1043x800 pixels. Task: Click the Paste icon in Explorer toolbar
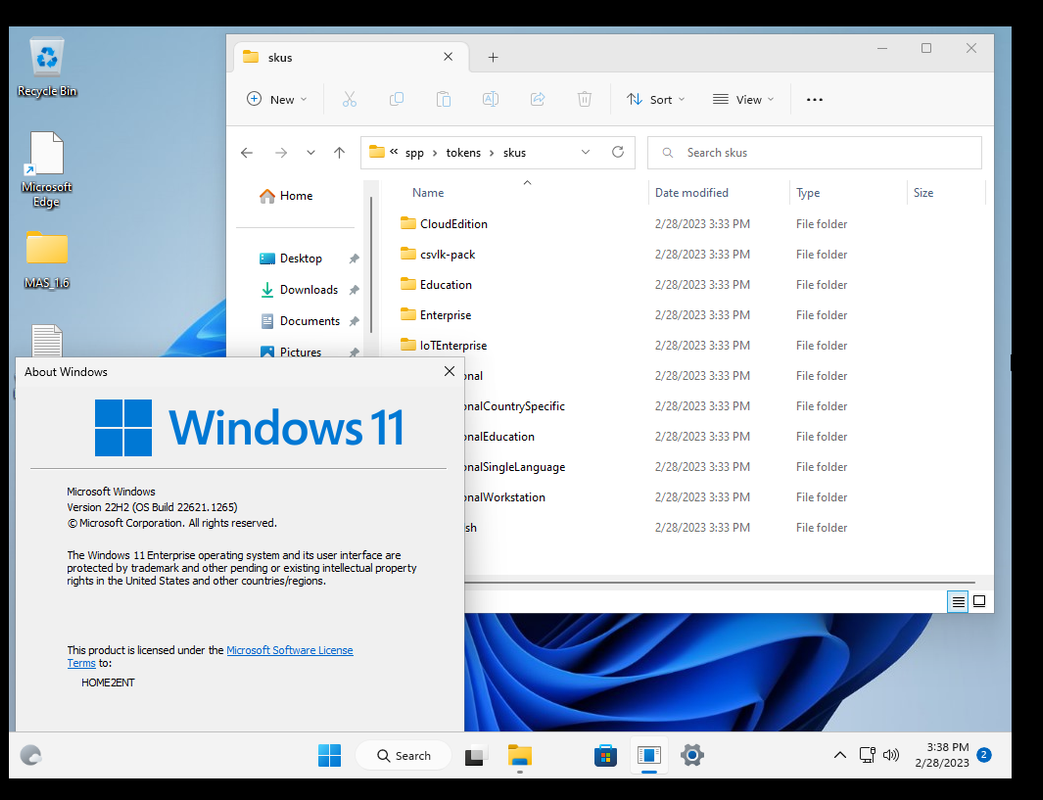click(444, 100)
